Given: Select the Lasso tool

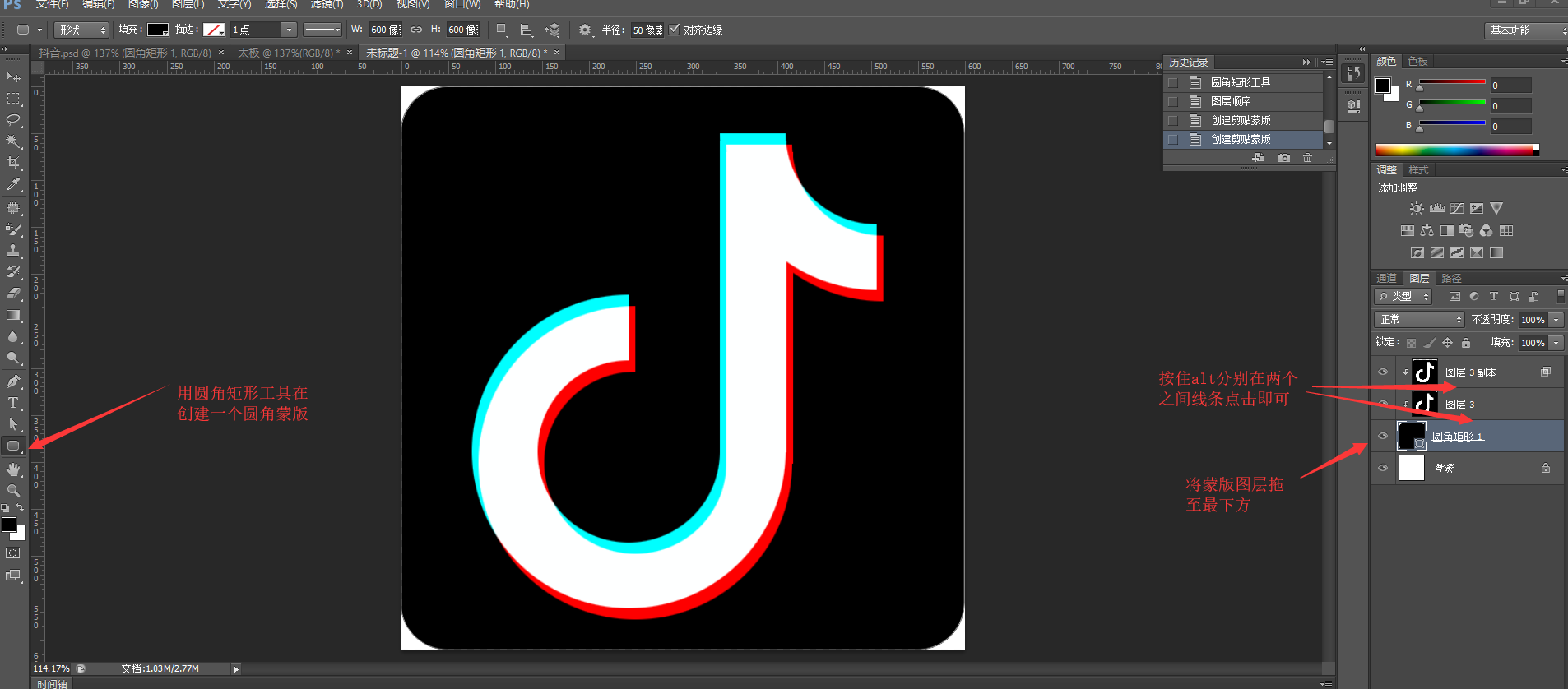Looking at the screenshot, I should pos(13,120).
